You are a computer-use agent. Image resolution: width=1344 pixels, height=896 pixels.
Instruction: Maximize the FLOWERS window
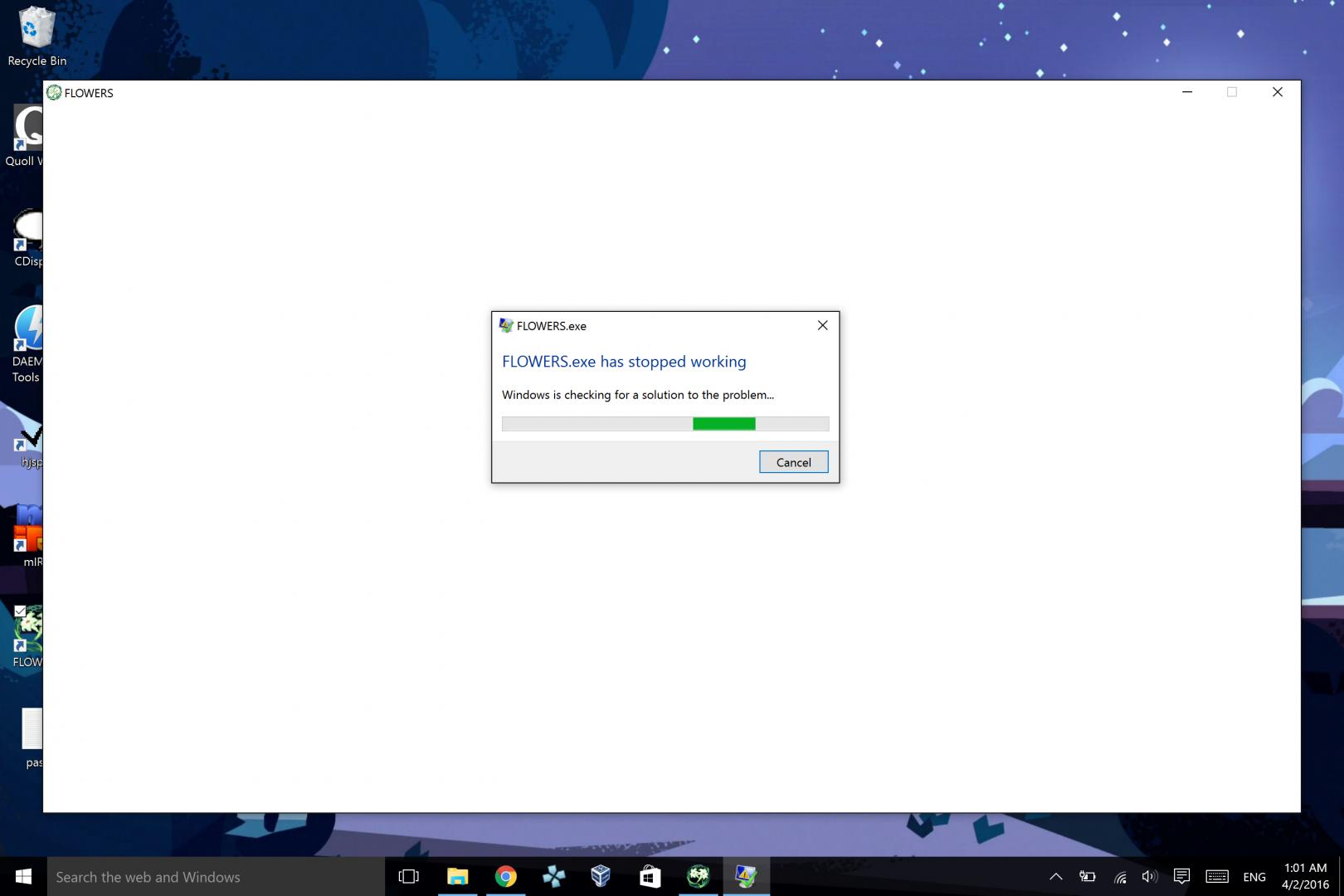click(x=1232, y=92)
